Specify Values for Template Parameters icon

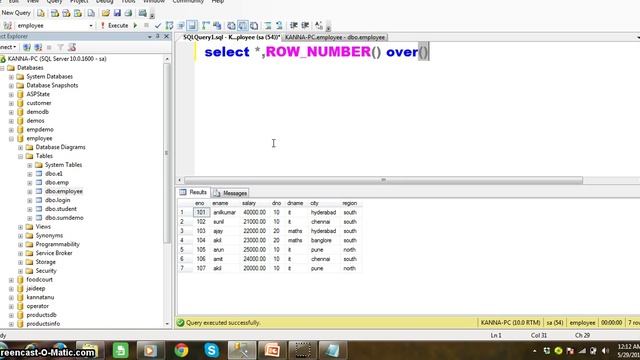point(319,25)
